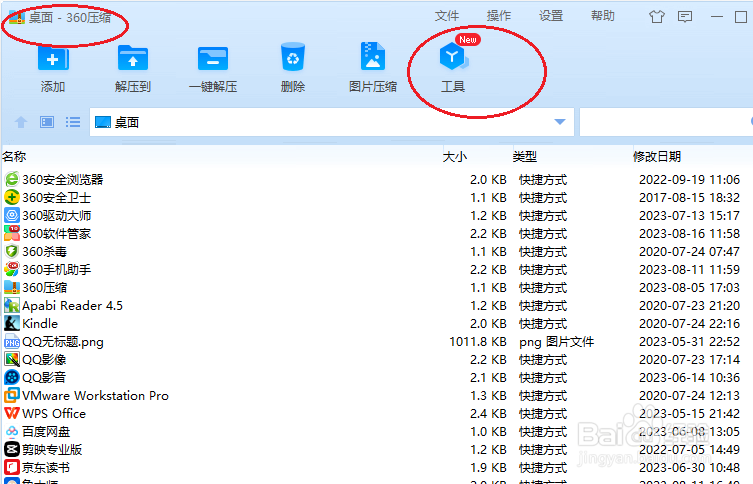The width and height of the screenshot is (753, 484).
Task: Go up one folder with the arrow
Action: click(21, 122)
